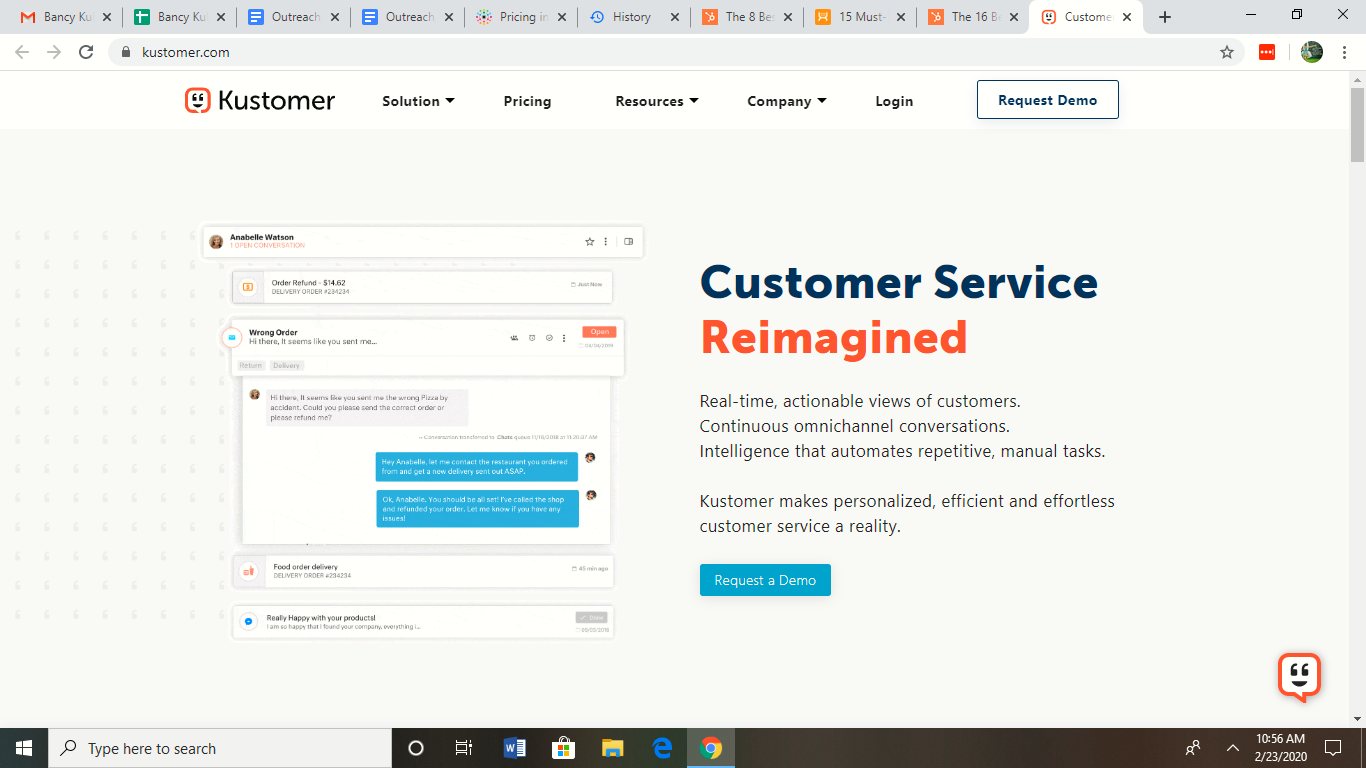Open Task View on the taskbar
This screenshot has width=1366, height=768.
point(464,748)
